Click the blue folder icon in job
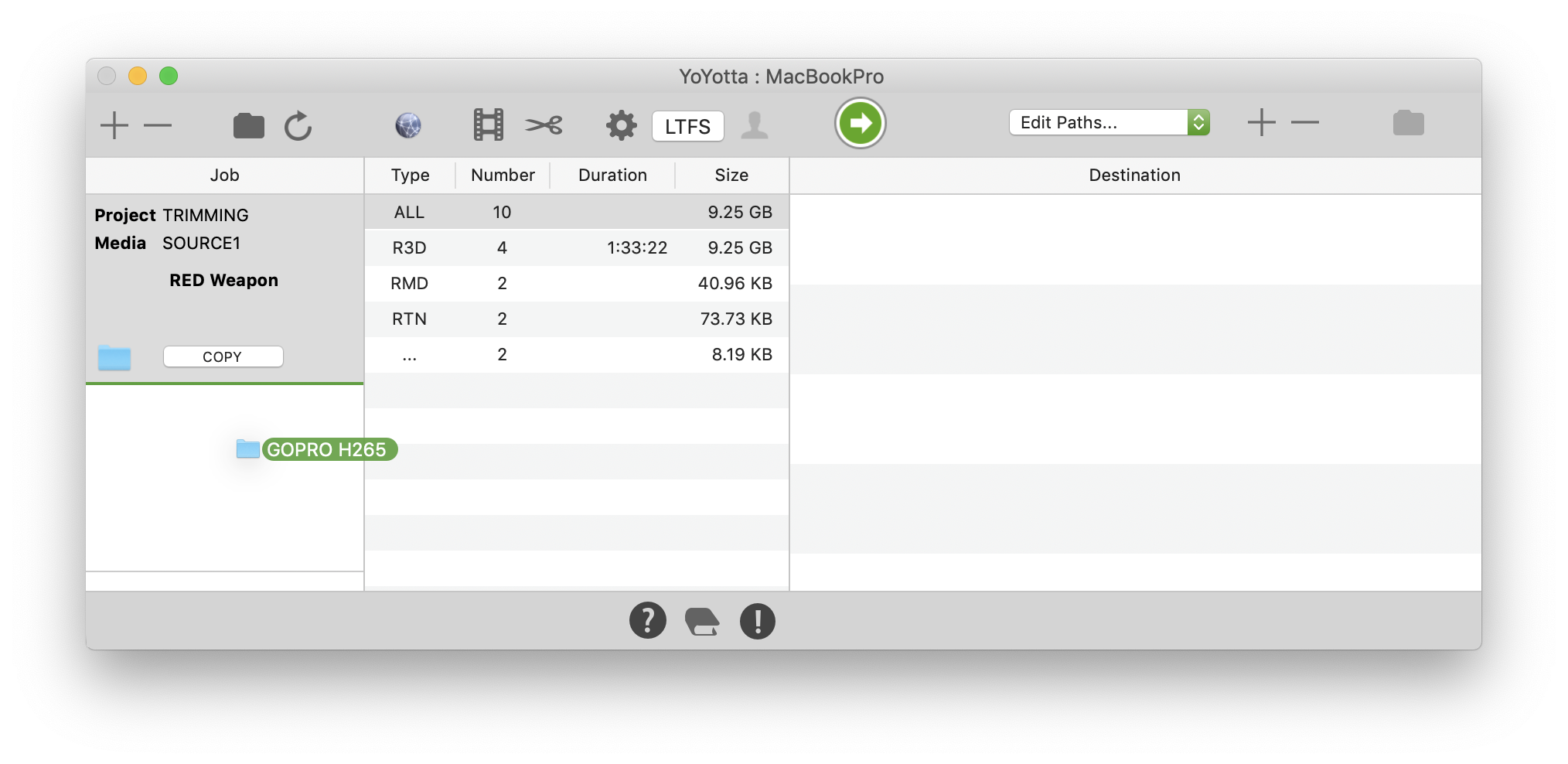 pyautogui.click(x=114, y=357)
